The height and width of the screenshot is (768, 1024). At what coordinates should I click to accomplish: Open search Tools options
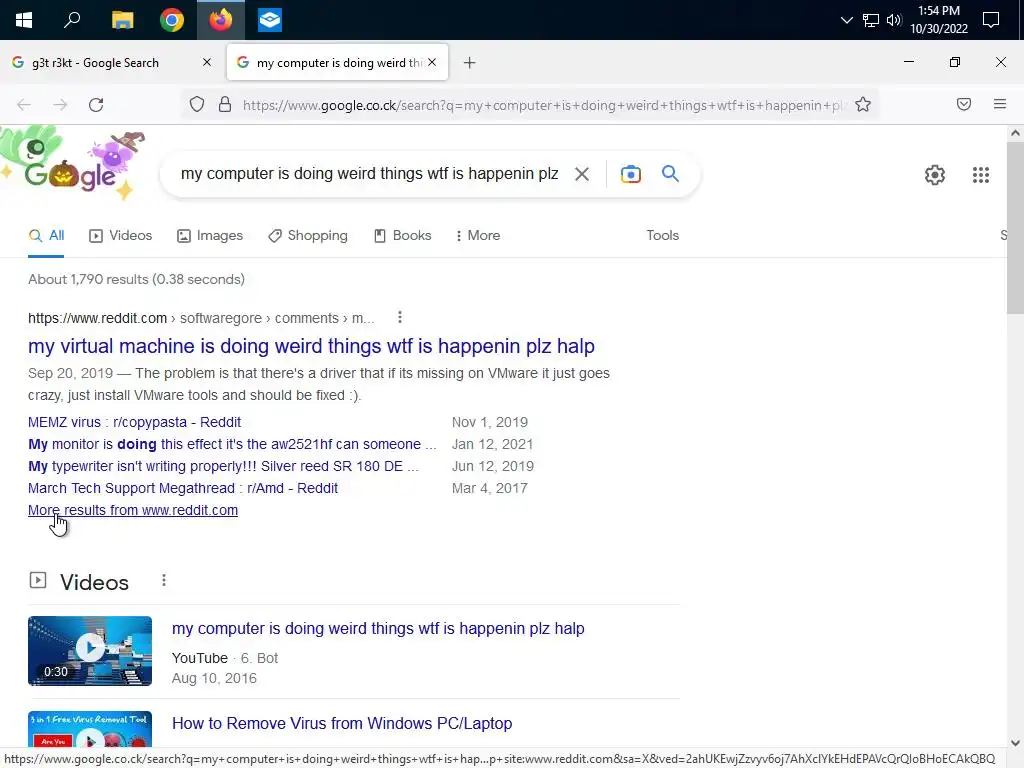point(662,236)
